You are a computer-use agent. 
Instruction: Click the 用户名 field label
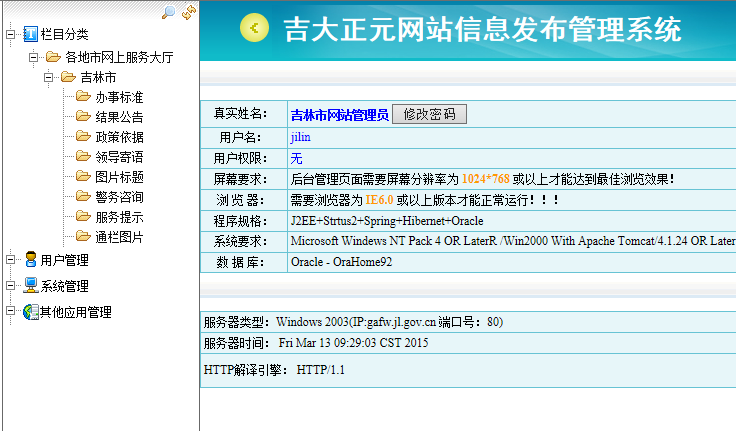click(240, 138)
